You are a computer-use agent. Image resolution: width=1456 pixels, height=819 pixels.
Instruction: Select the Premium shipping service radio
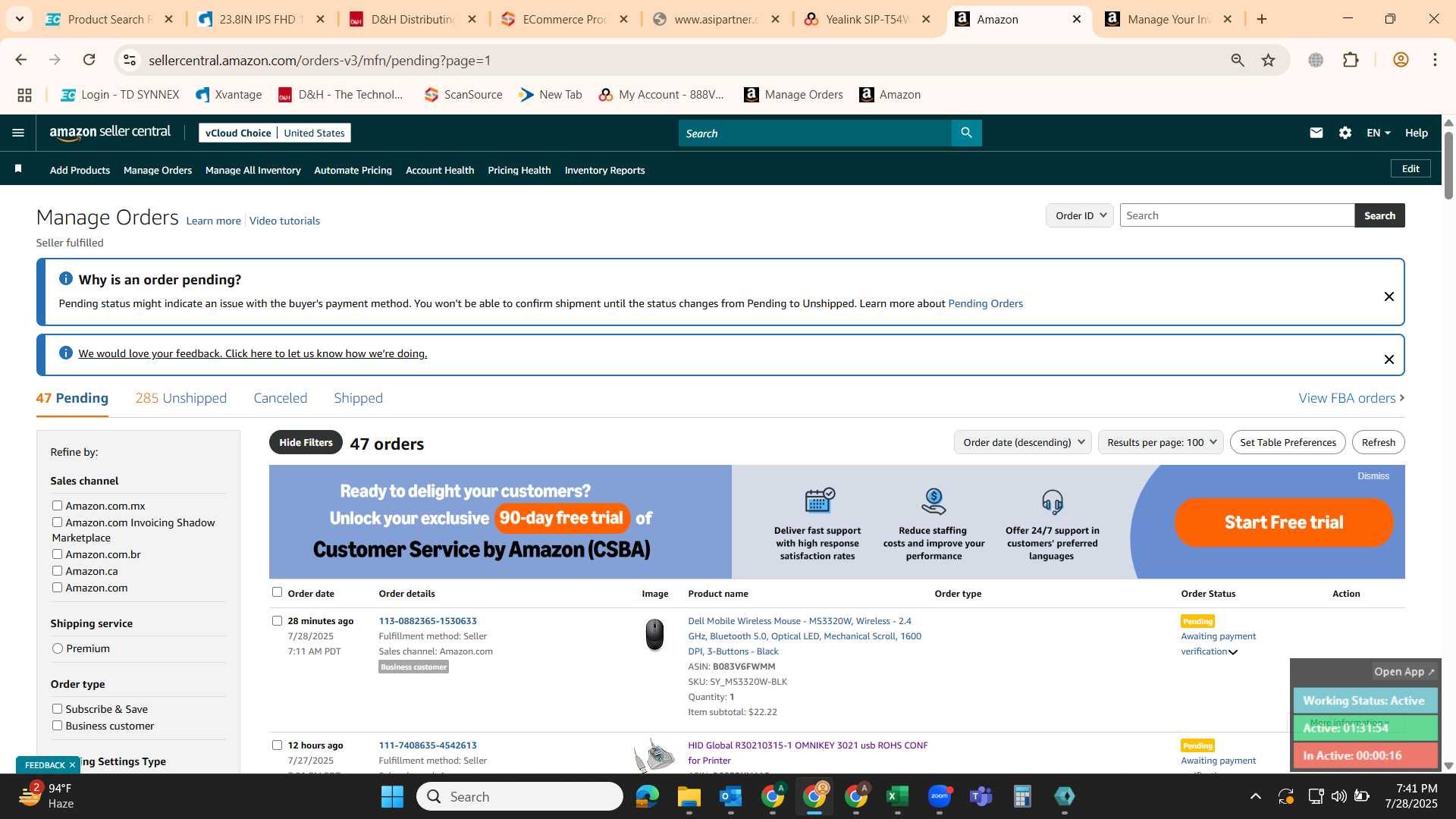click(58, 648)
